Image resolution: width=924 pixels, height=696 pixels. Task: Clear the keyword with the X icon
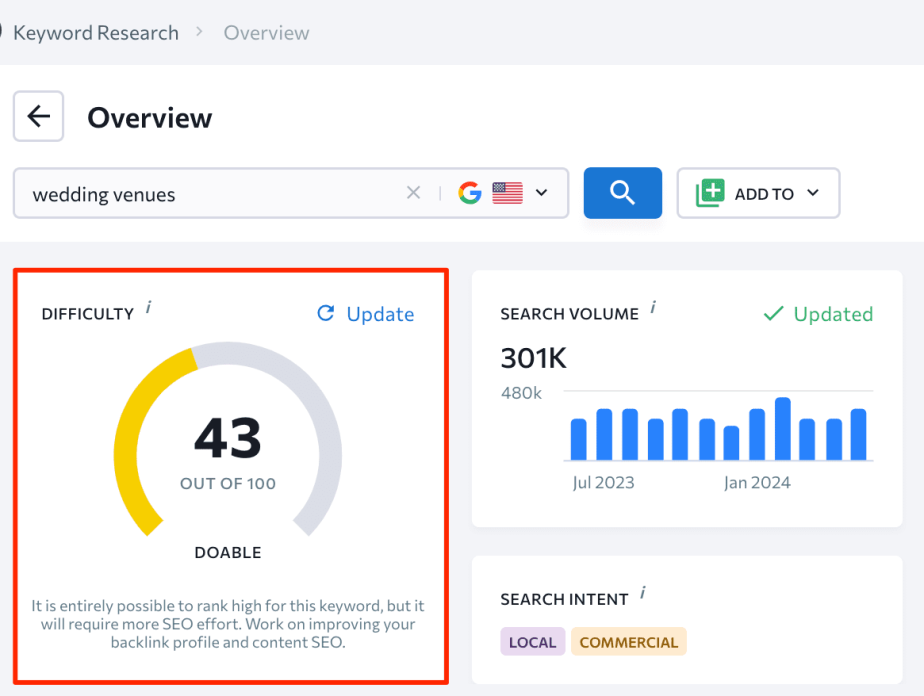(x=413, y=193)
